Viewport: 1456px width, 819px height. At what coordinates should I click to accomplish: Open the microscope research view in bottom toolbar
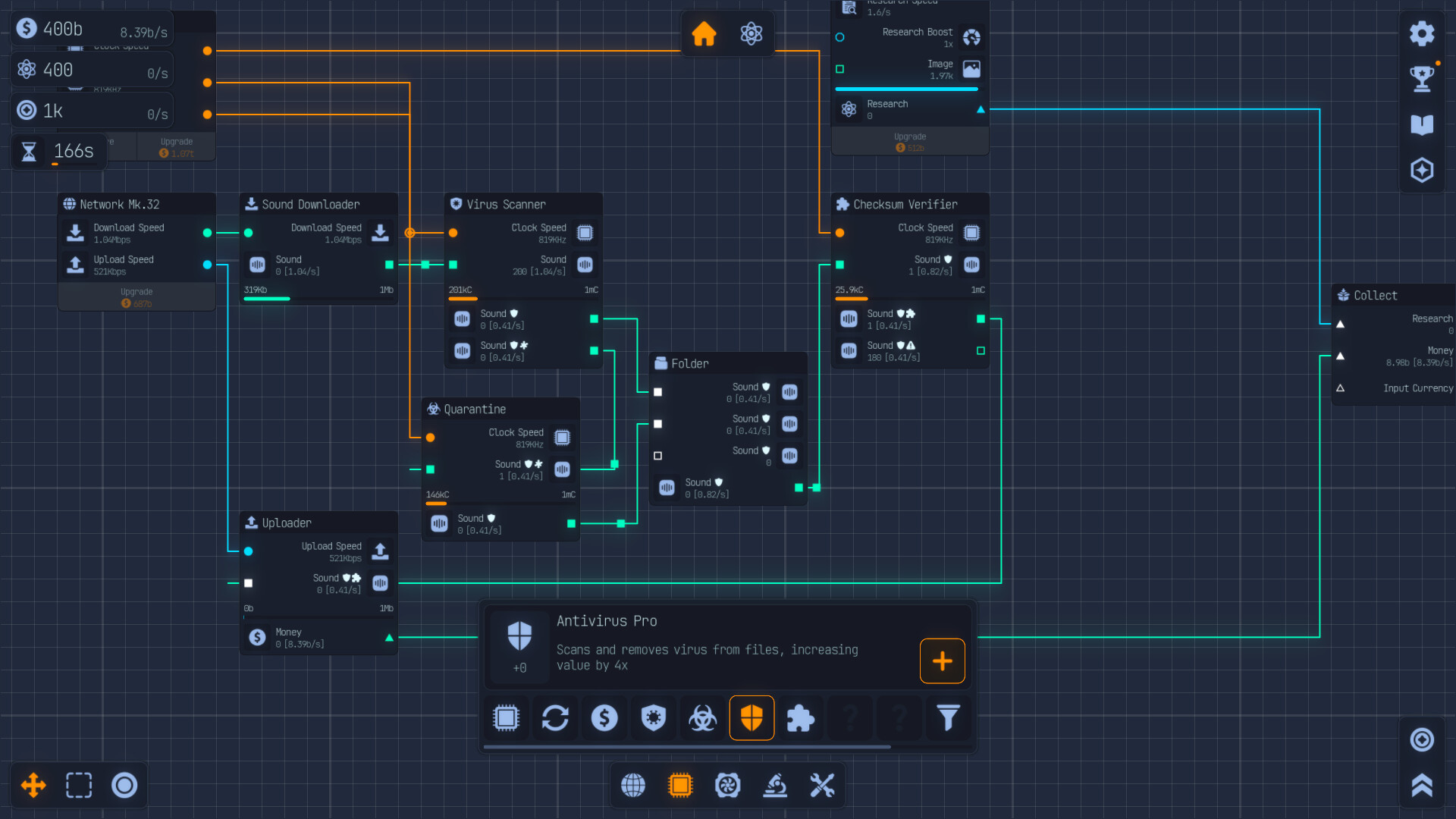click(x=775, y=786)
